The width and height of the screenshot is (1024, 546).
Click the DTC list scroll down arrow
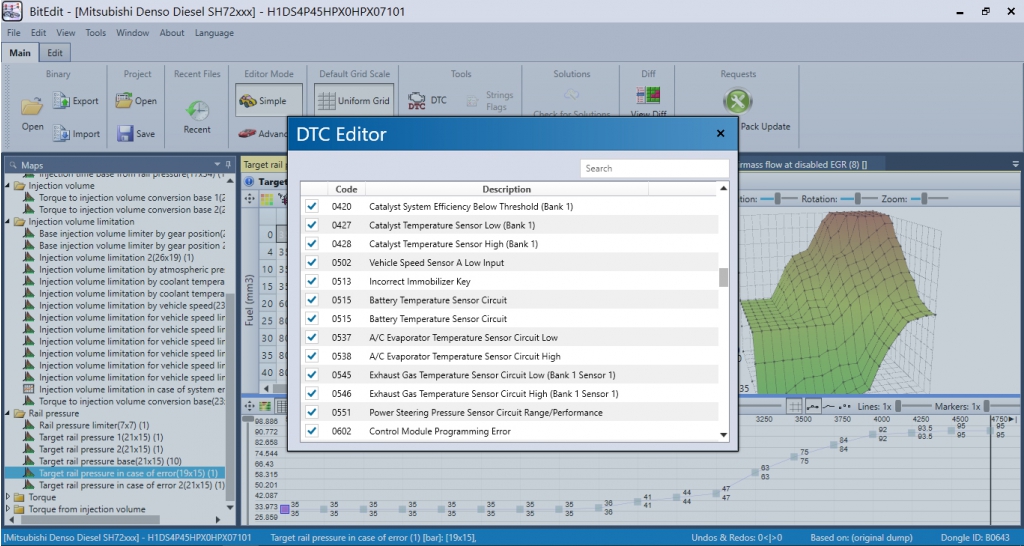723,435
